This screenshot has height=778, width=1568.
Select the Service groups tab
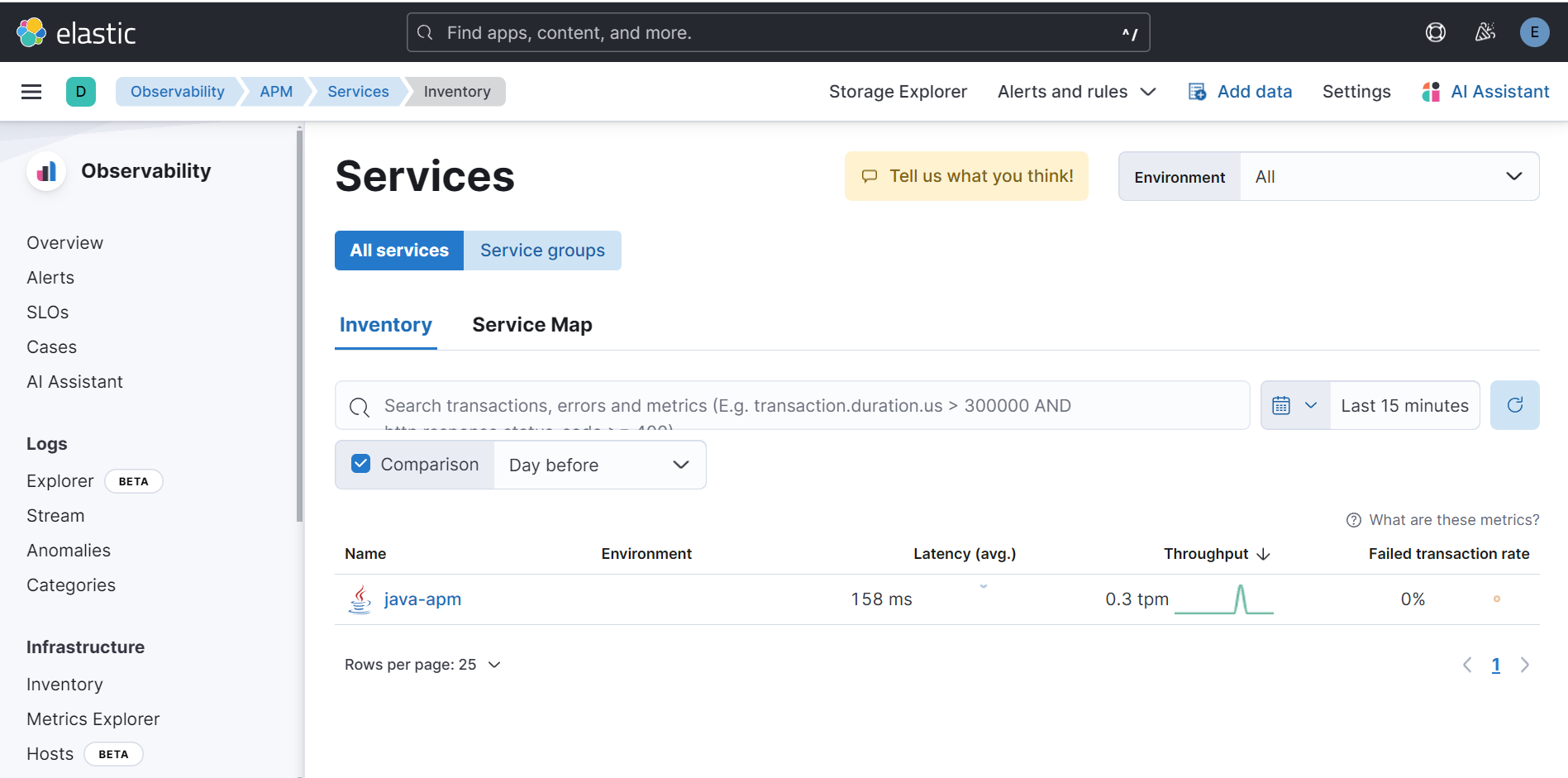(x=542, y=251)
